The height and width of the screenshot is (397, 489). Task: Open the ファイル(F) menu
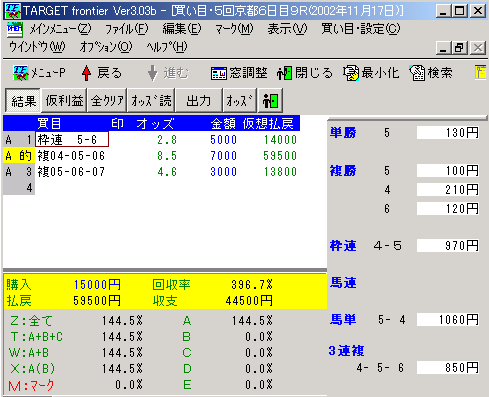tap(127, 29)
